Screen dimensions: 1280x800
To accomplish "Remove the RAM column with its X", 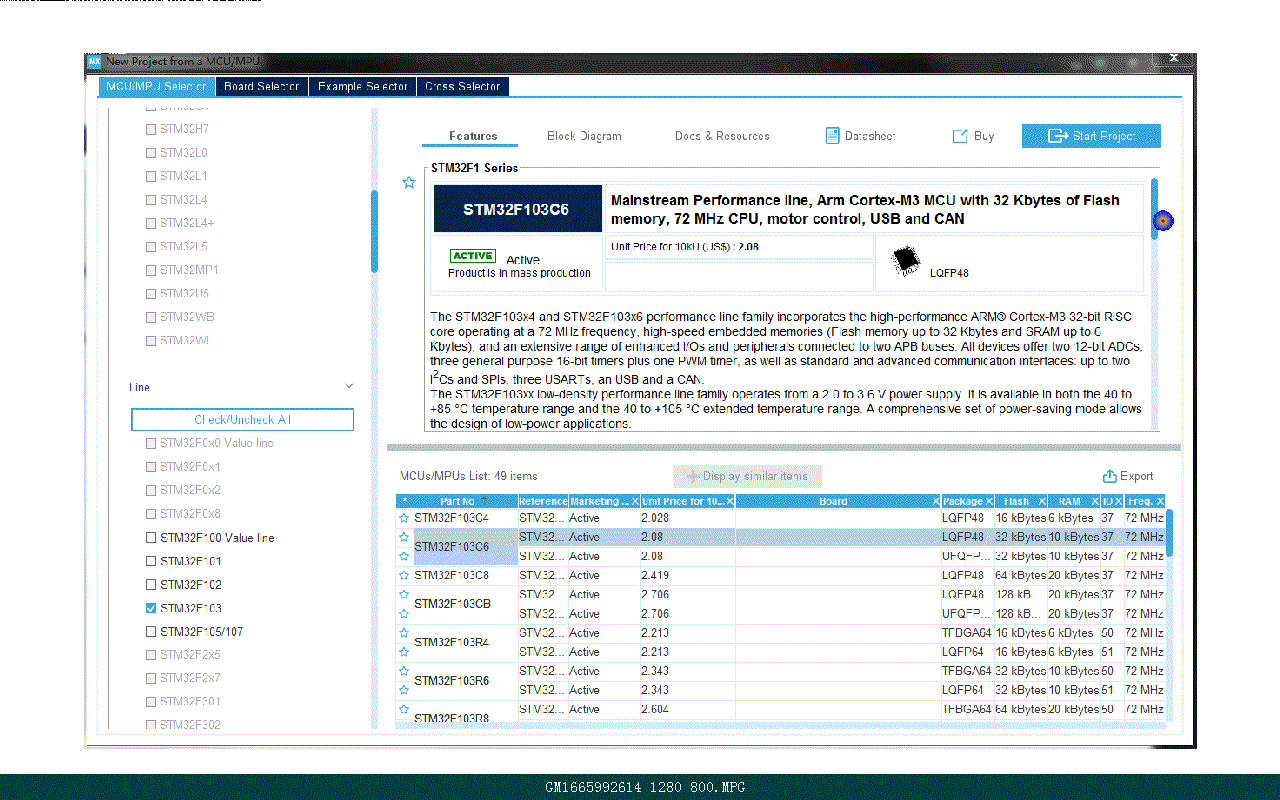I will [1094, 501].
